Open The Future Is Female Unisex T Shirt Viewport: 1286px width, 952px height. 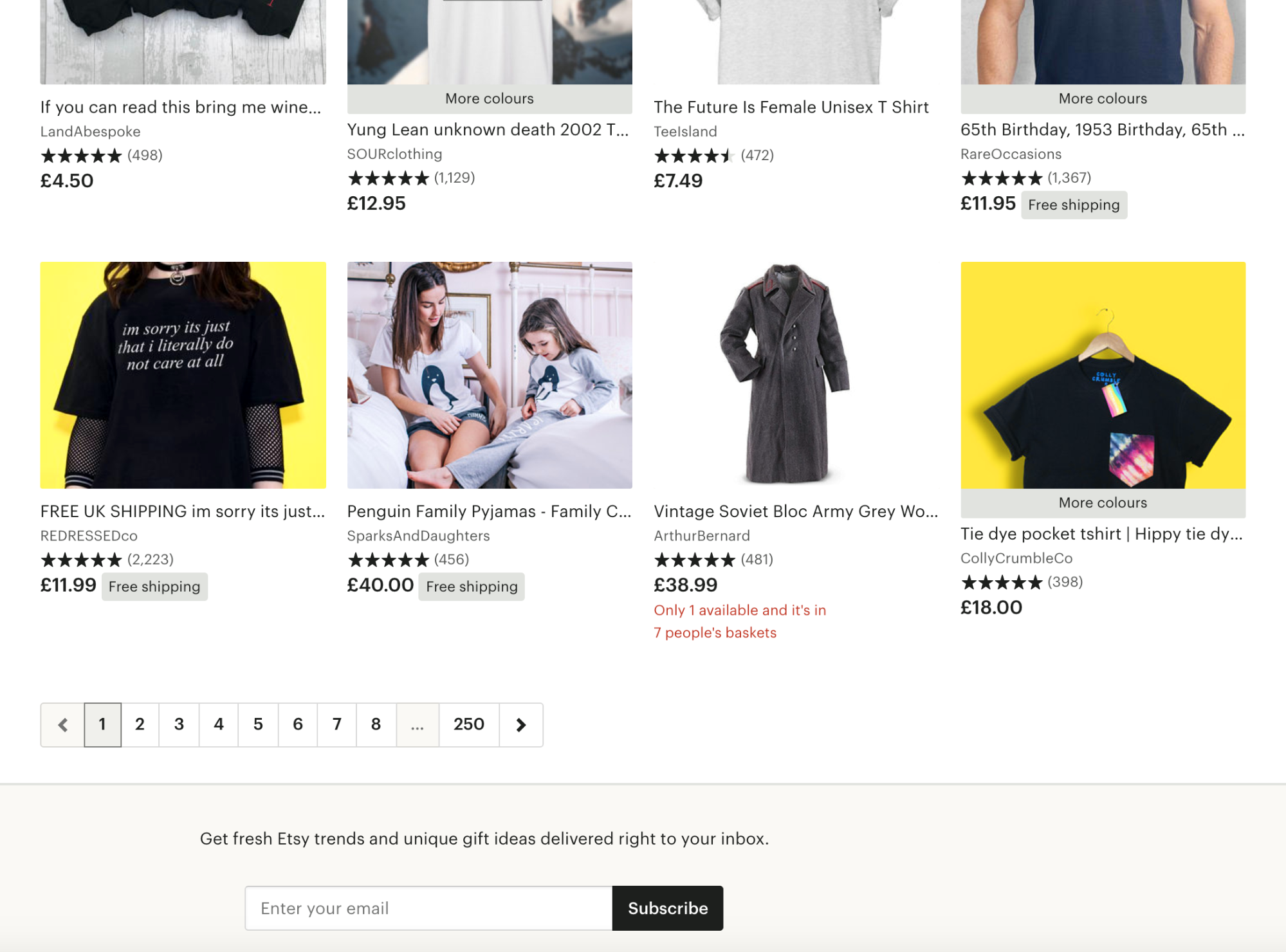[x=791, y=107]
